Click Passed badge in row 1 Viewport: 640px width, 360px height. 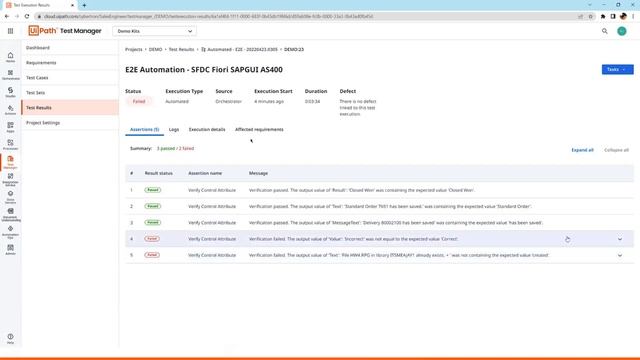click(153, 190)
